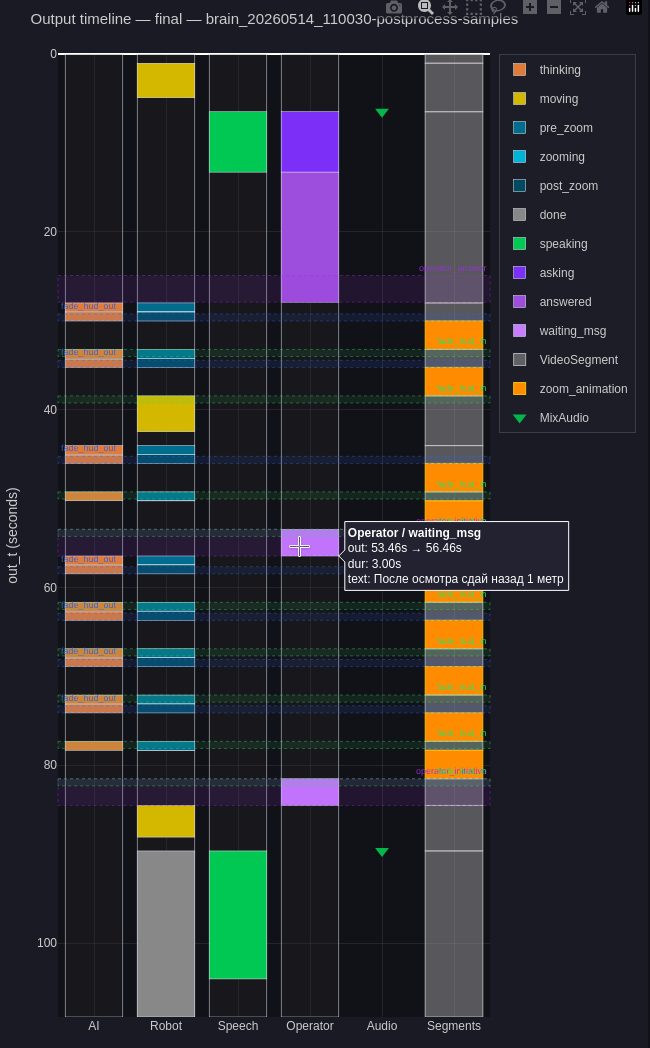Viewport: 650px width, 1048px height.
Task: Click the zoom_animation orange legend swatch
Action: 519,388
